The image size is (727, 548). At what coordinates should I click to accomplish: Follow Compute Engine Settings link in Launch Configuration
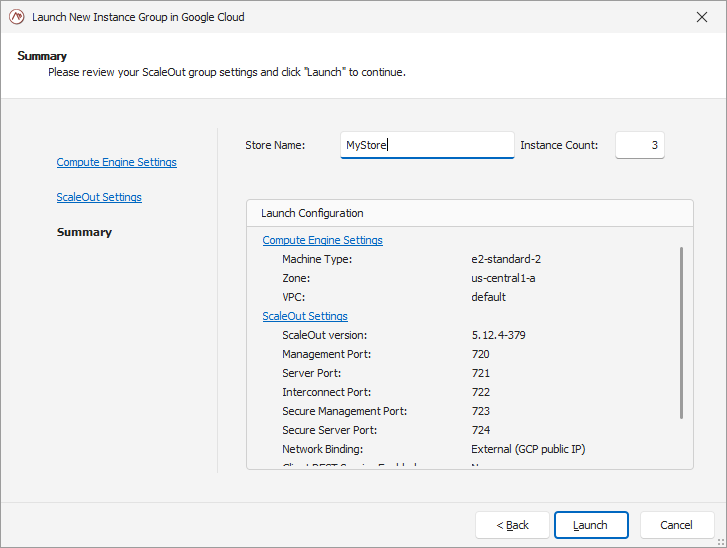322,240
